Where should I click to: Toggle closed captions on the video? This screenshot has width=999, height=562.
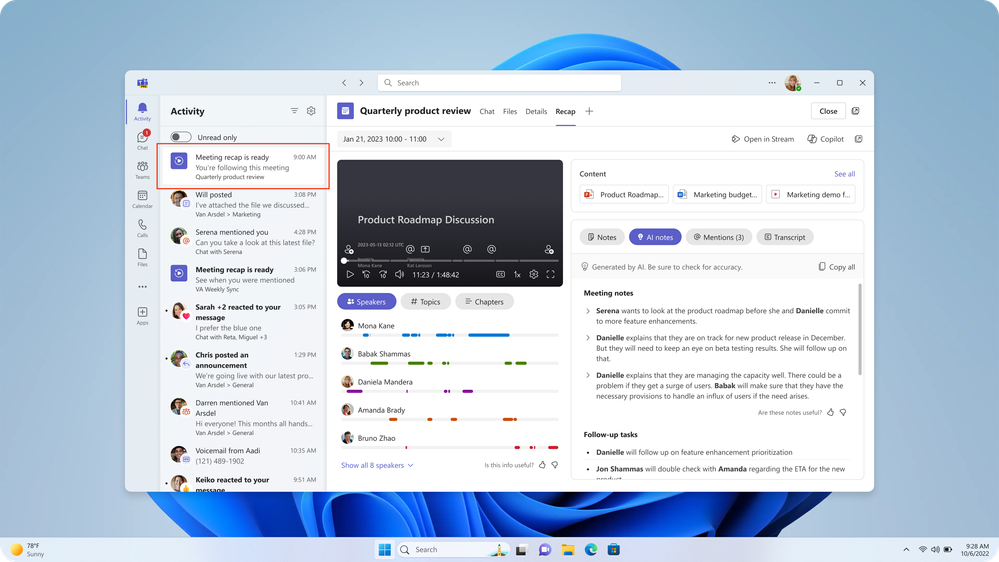click(500, 275)
